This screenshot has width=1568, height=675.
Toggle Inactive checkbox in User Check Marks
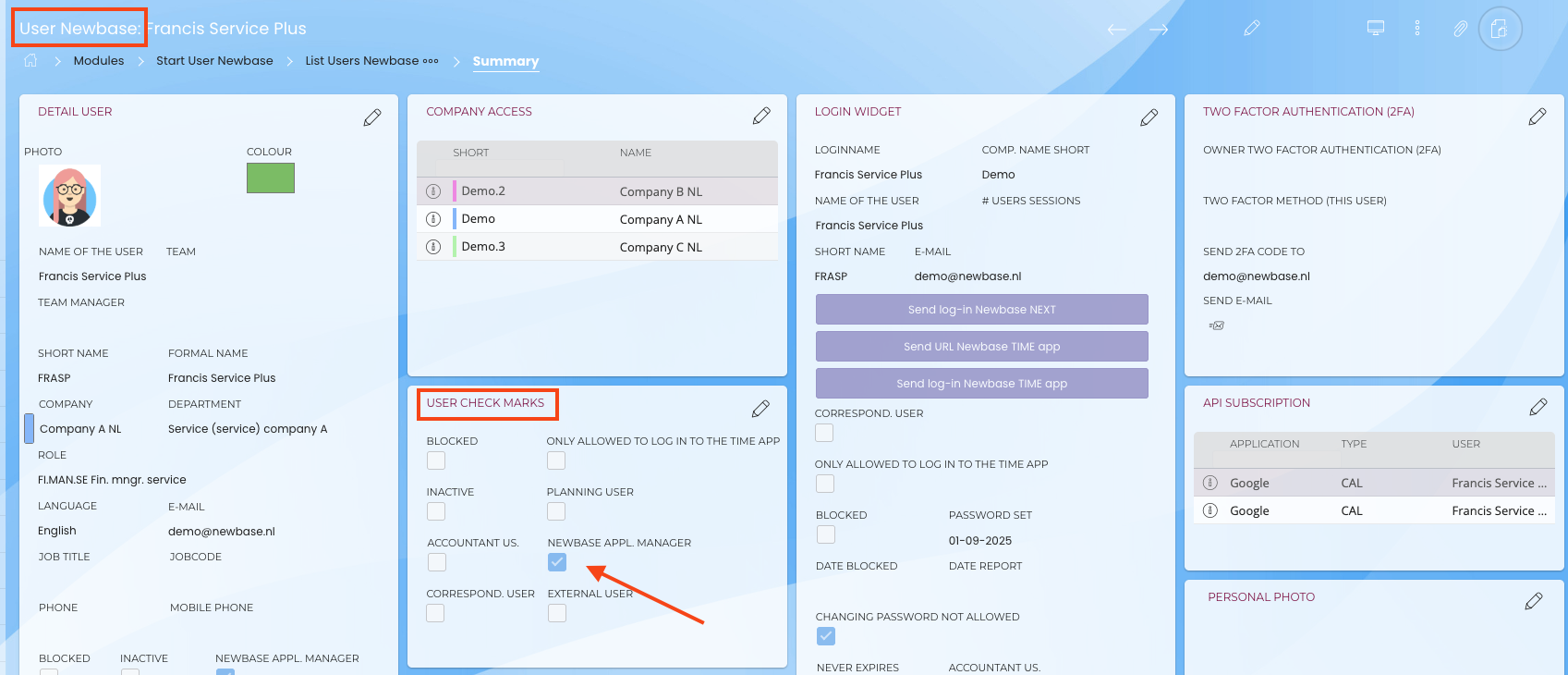[436, 511]
